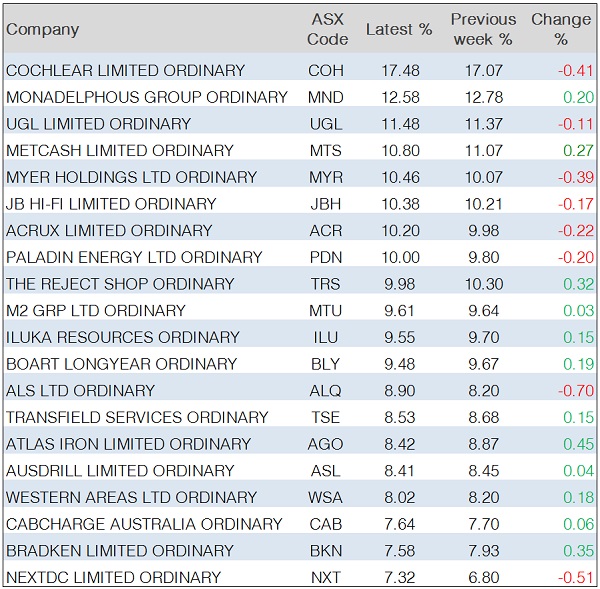
Task: Select UGL LIMITED ORDINARY row name
Action: [98, 124]
